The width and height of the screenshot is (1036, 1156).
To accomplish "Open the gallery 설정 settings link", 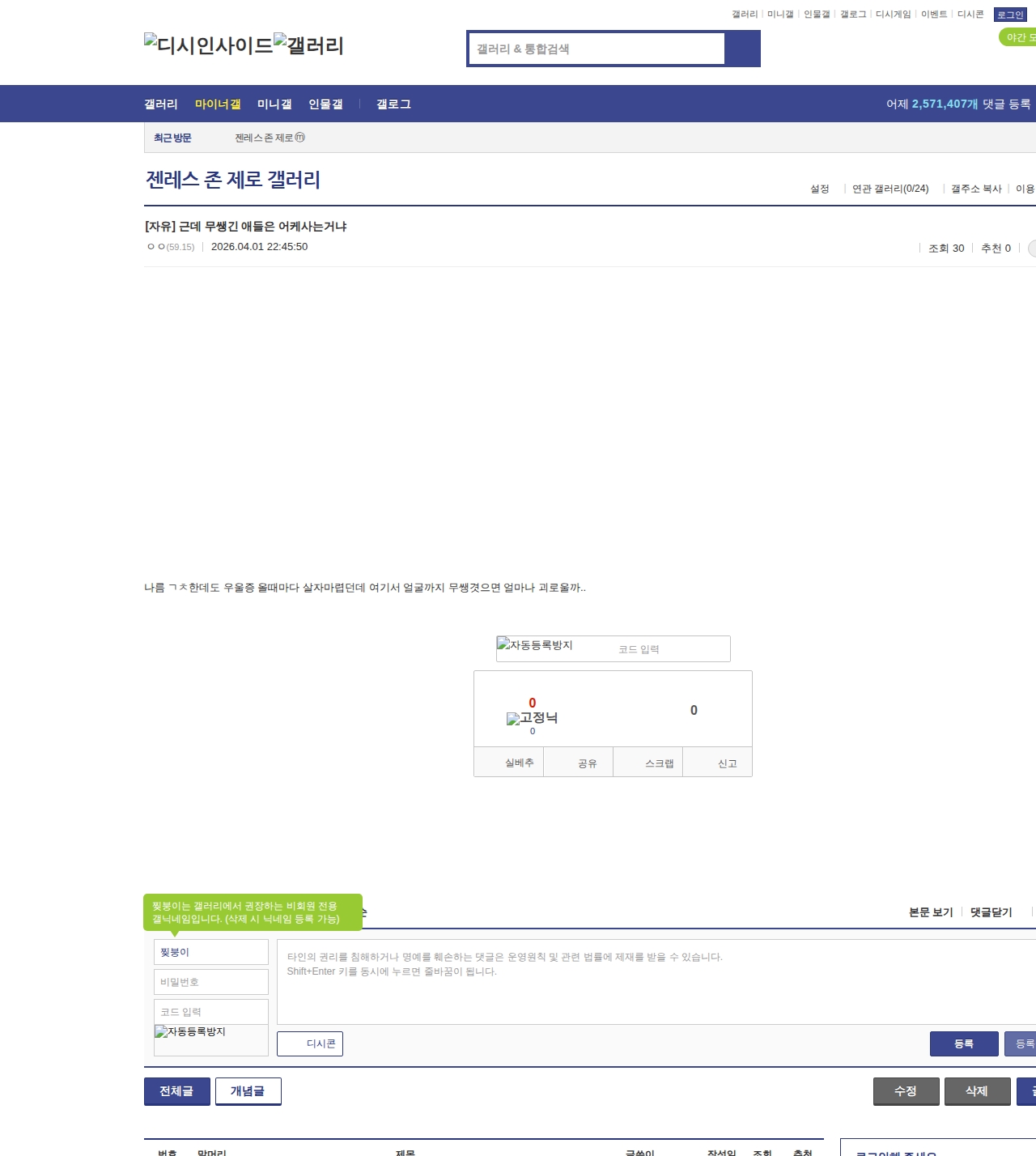I will 820,189.
